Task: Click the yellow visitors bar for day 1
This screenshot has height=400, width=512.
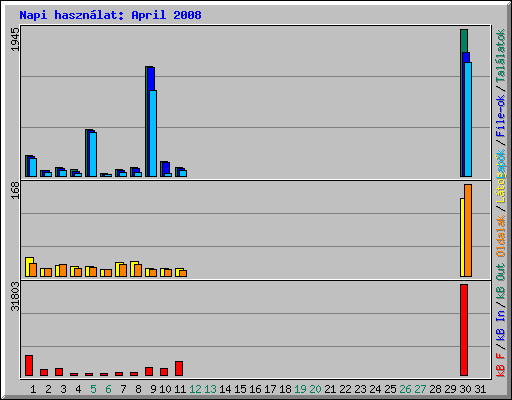Action: pyautogui.click(x=28, y=267)
